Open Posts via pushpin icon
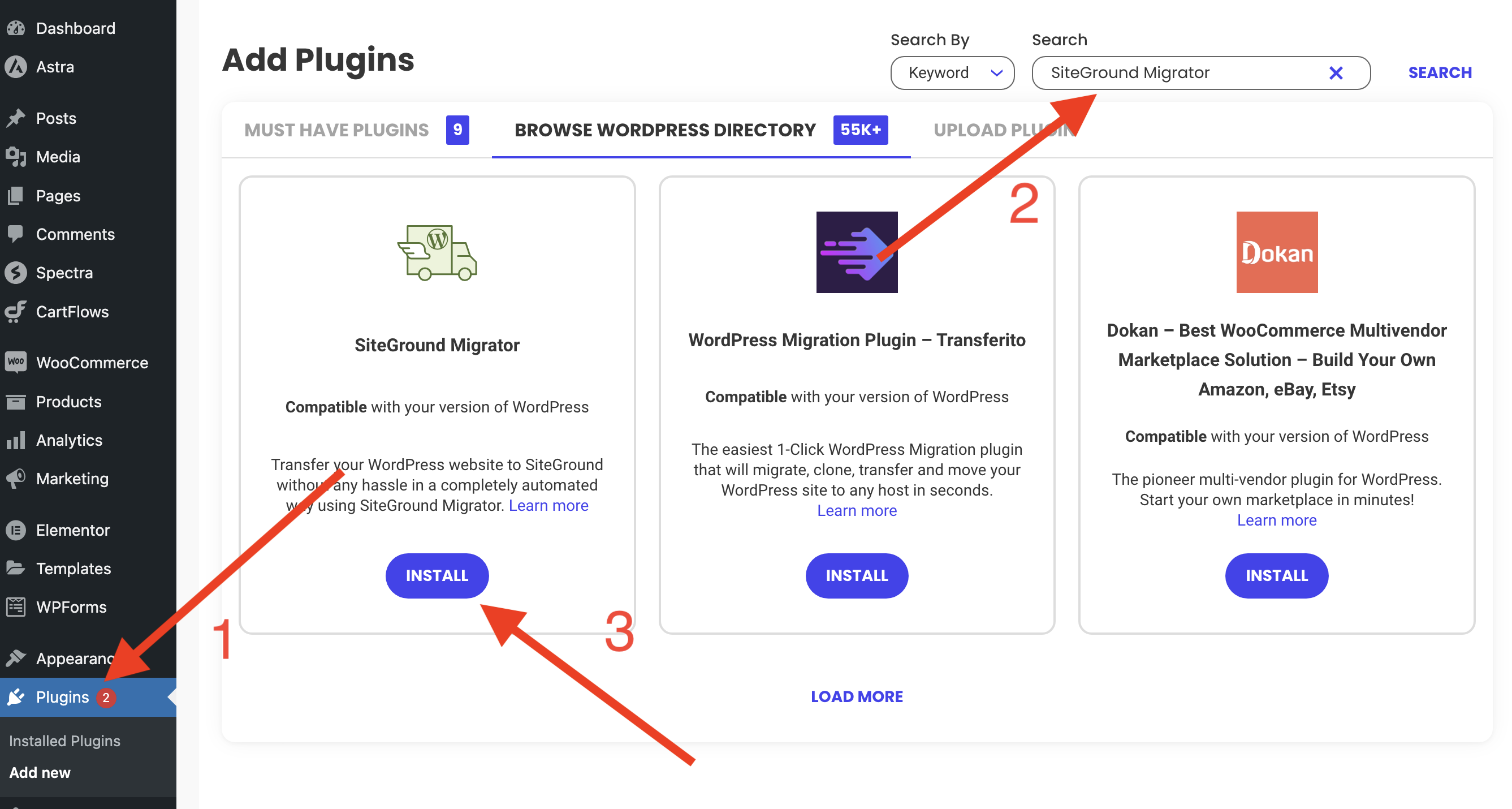The width and height of the screenshot is (1512, 809). pyautogui.click(x=16, y=118)
